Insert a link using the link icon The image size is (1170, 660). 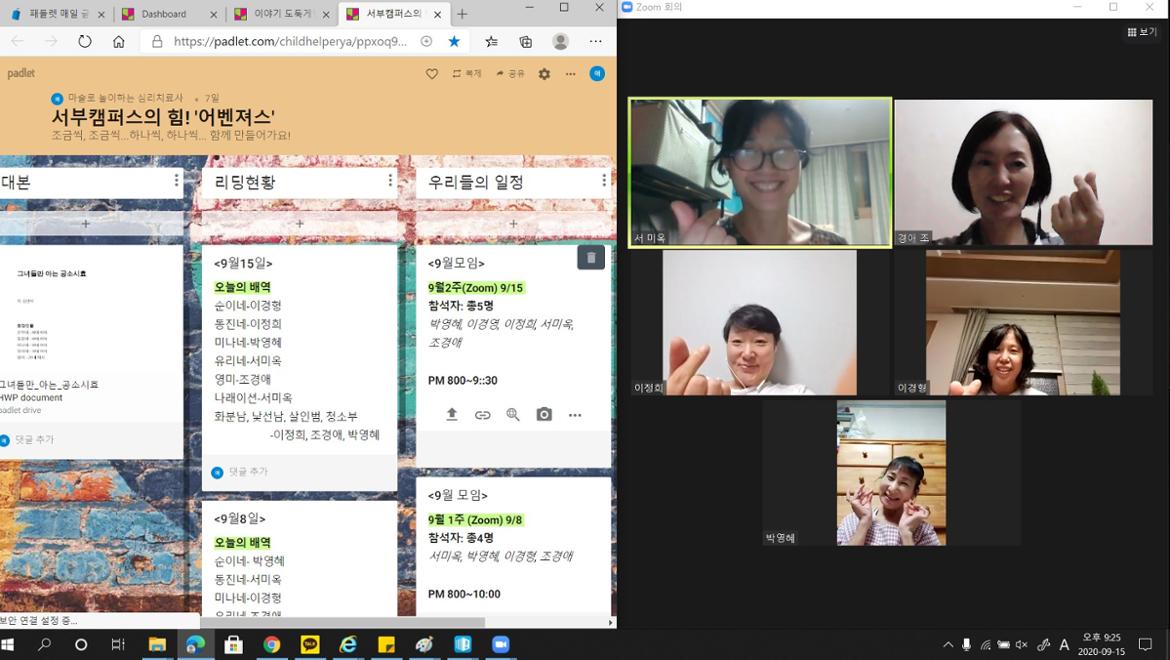point(483,414)
